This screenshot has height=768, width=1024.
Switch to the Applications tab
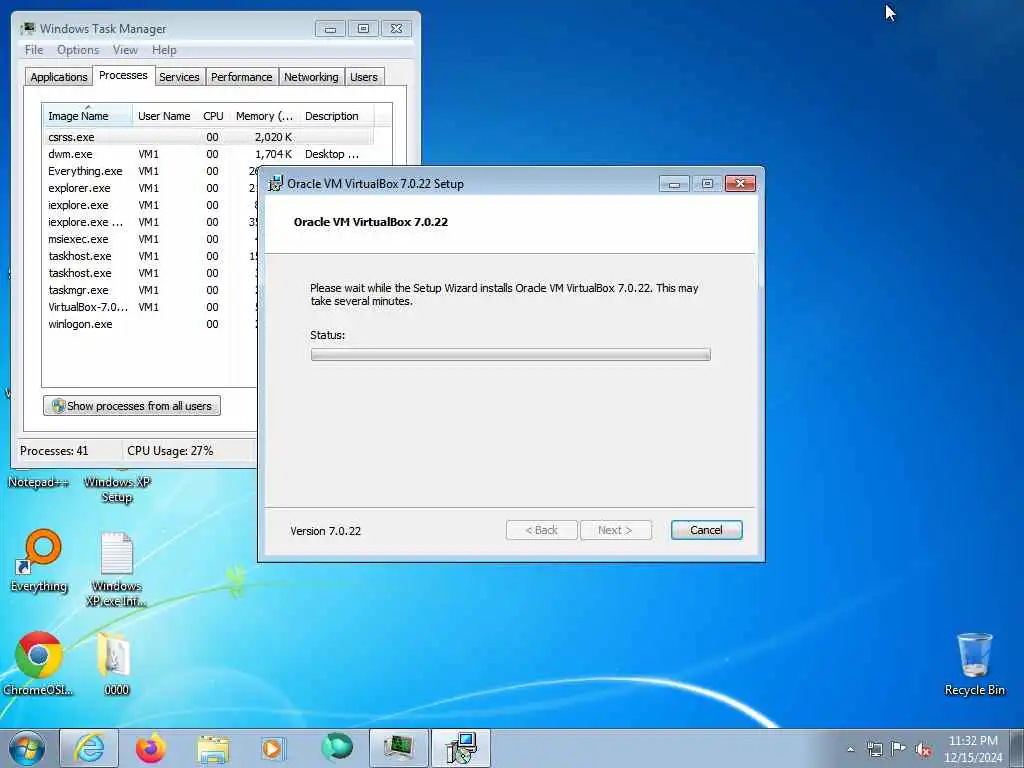coord(59,77)
